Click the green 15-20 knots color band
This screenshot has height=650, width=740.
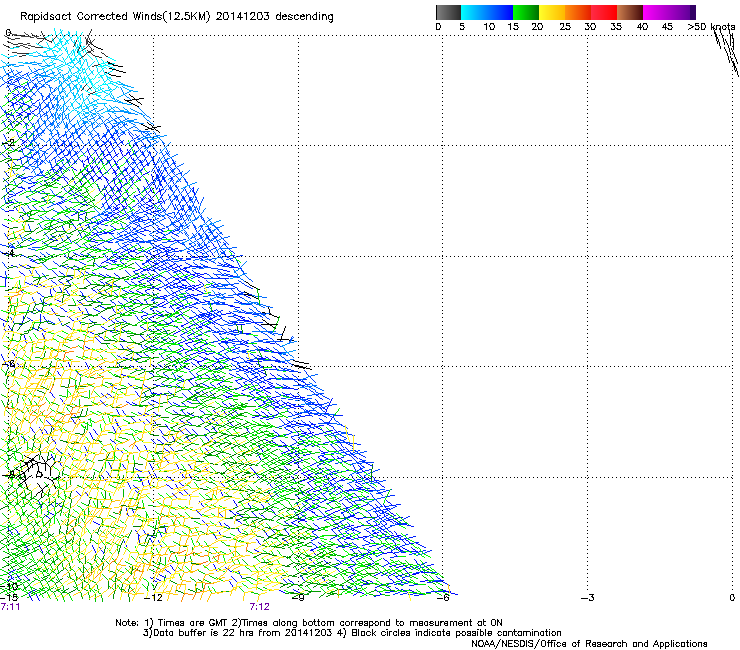pos(526,12)
